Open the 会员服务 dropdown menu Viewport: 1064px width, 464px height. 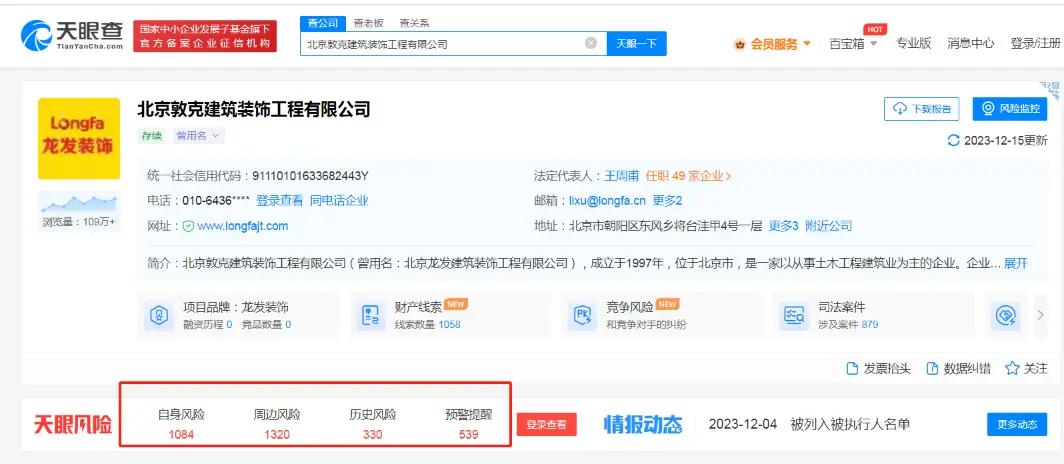pyautogui.click(x=772, y=44)
